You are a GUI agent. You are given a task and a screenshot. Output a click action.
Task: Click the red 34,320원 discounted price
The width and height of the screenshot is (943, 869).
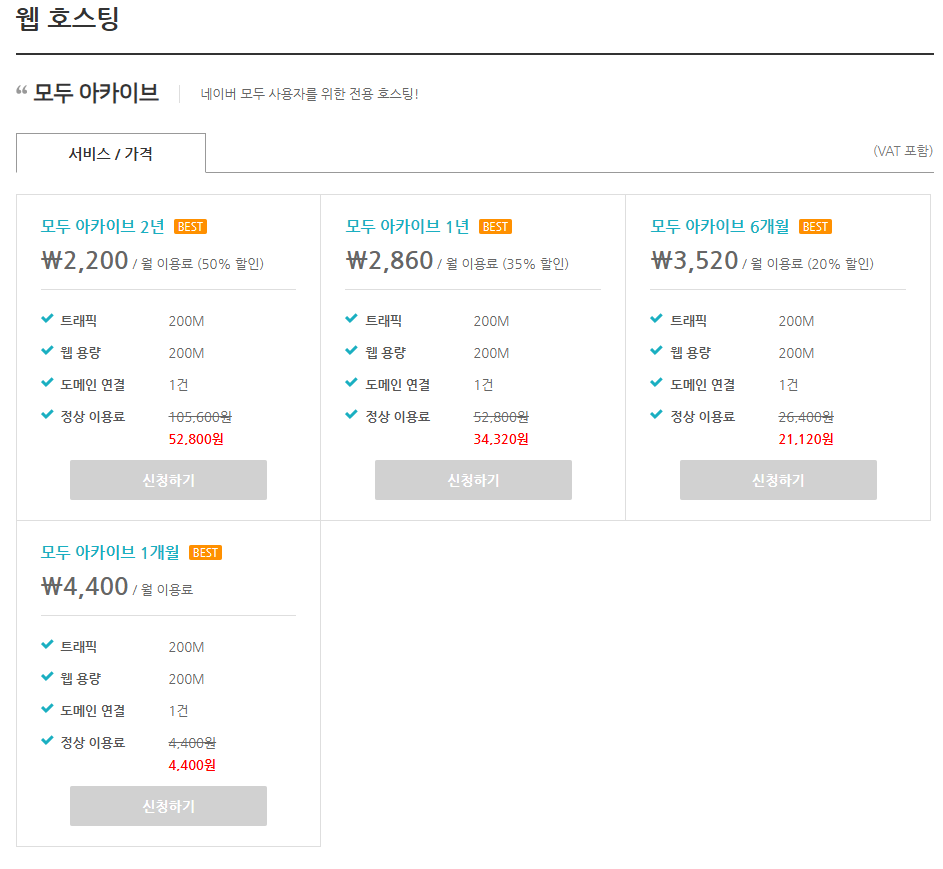(500, 439)
